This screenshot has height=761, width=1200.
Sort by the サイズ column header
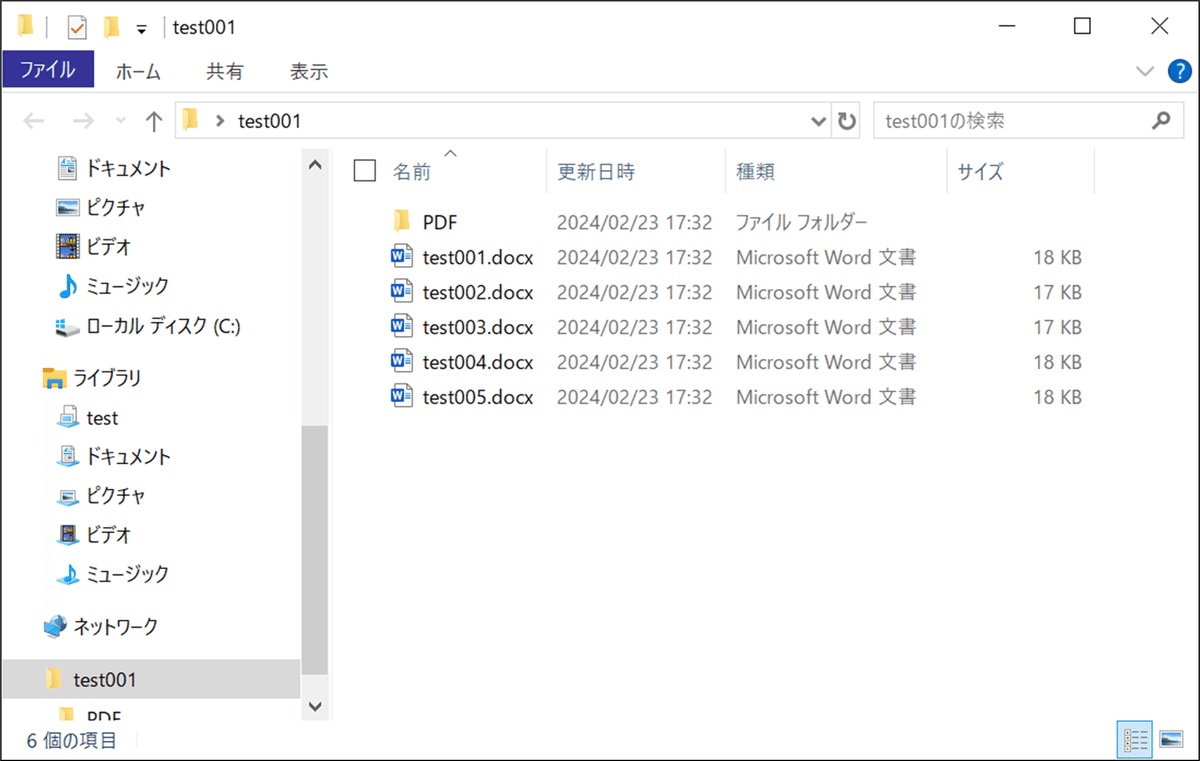[980, 171]
